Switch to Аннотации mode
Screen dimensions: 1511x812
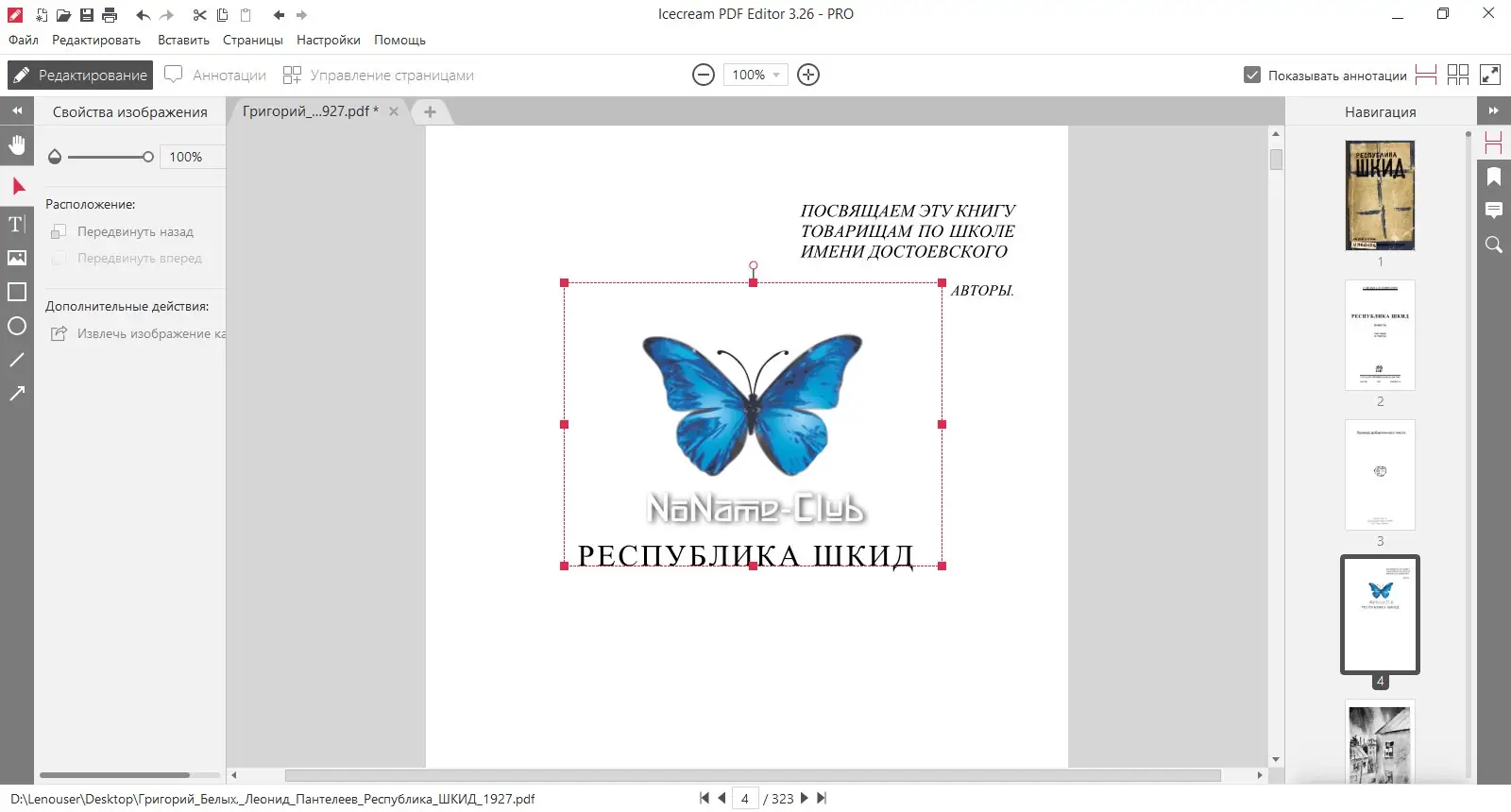[x=215, y=75]
